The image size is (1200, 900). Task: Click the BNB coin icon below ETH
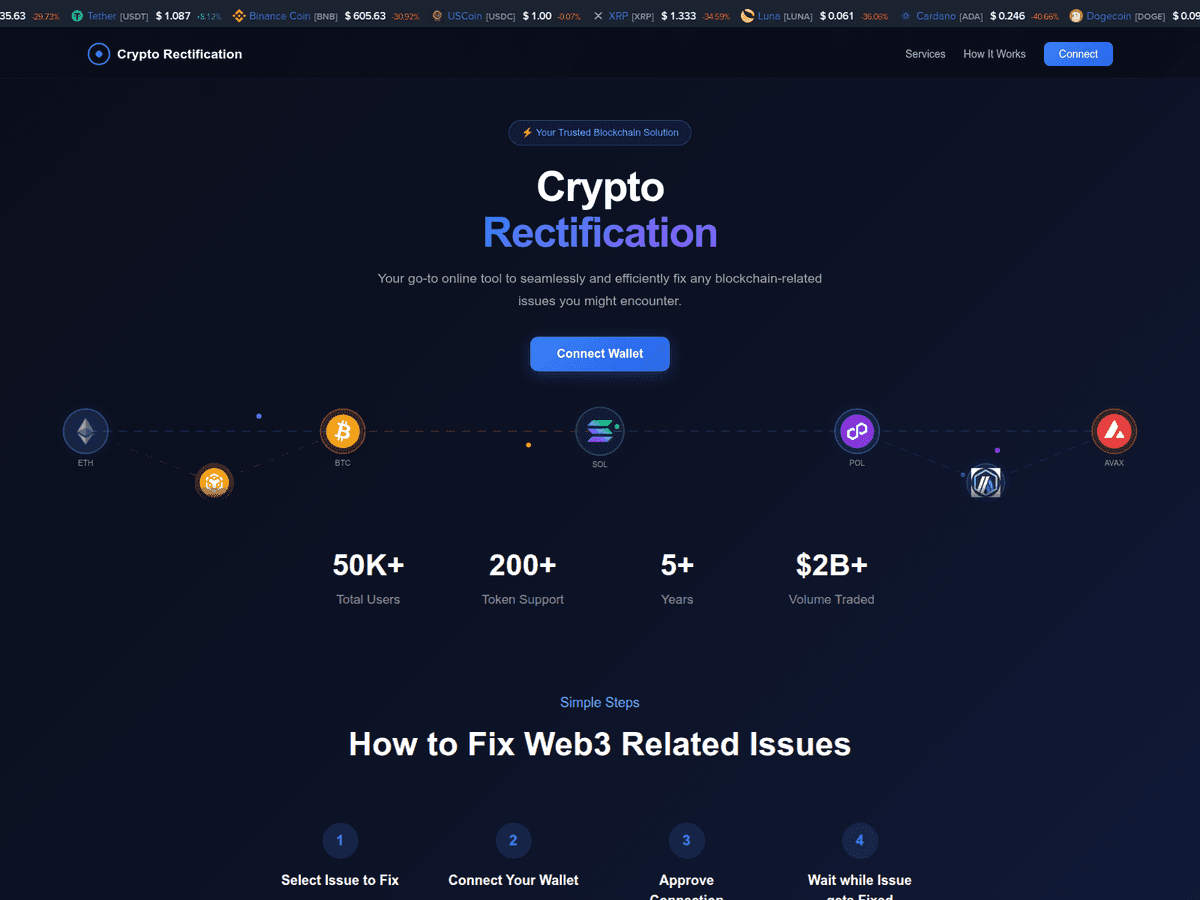tap(214, 483)
